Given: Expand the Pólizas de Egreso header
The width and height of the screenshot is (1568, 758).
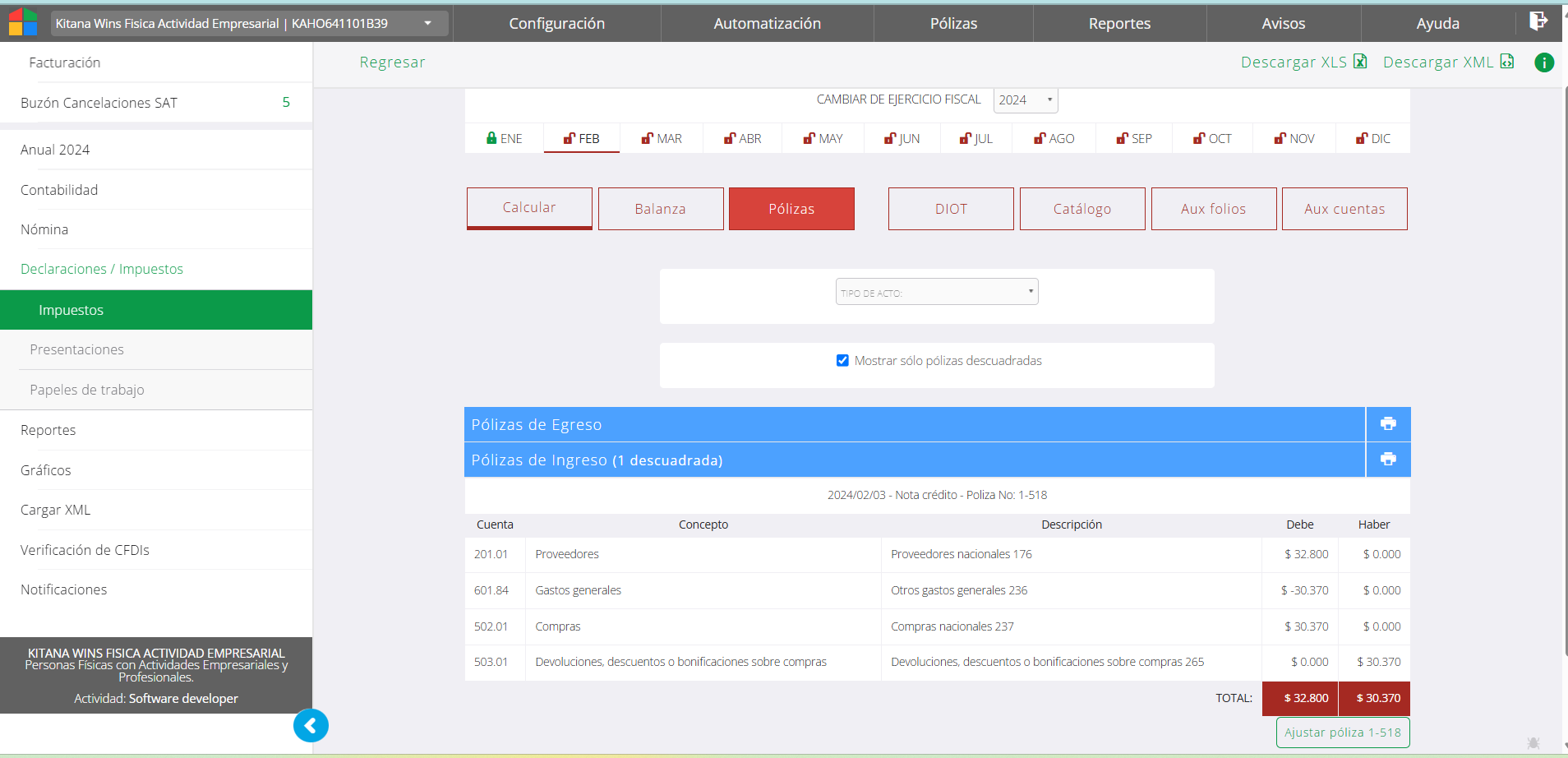Looking at the screenshot, I should (914, 425).
